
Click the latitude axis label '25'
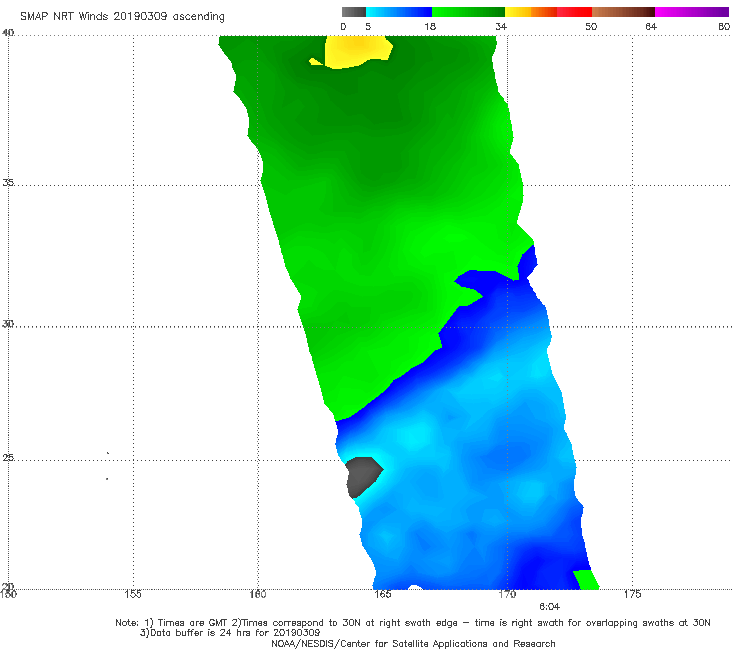point(8,457)
